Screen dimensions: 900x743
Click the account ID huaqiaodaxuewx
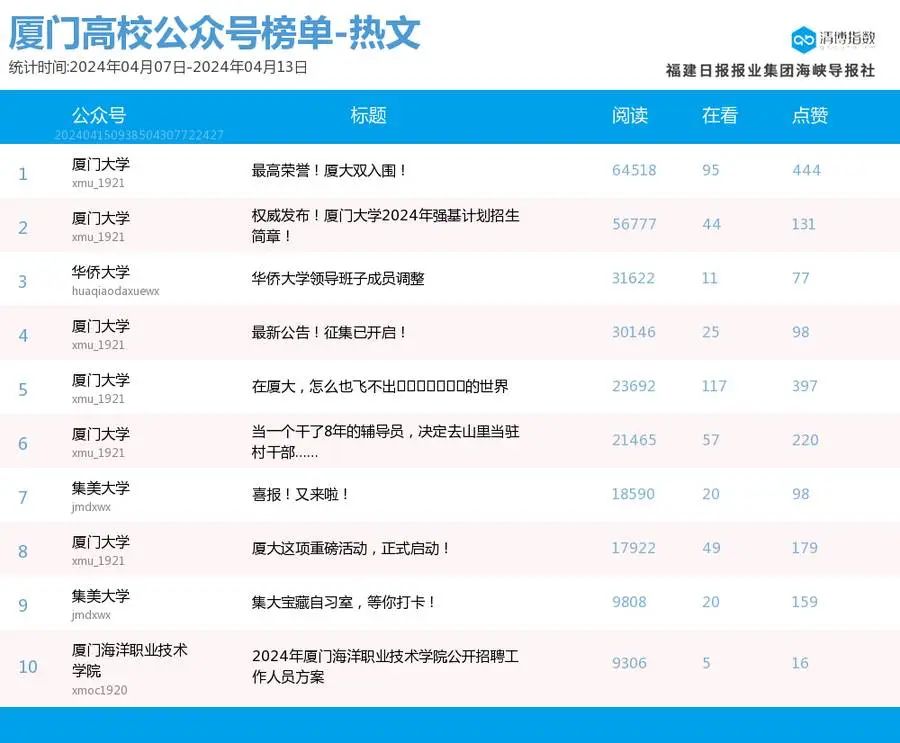tap(115, 291)
